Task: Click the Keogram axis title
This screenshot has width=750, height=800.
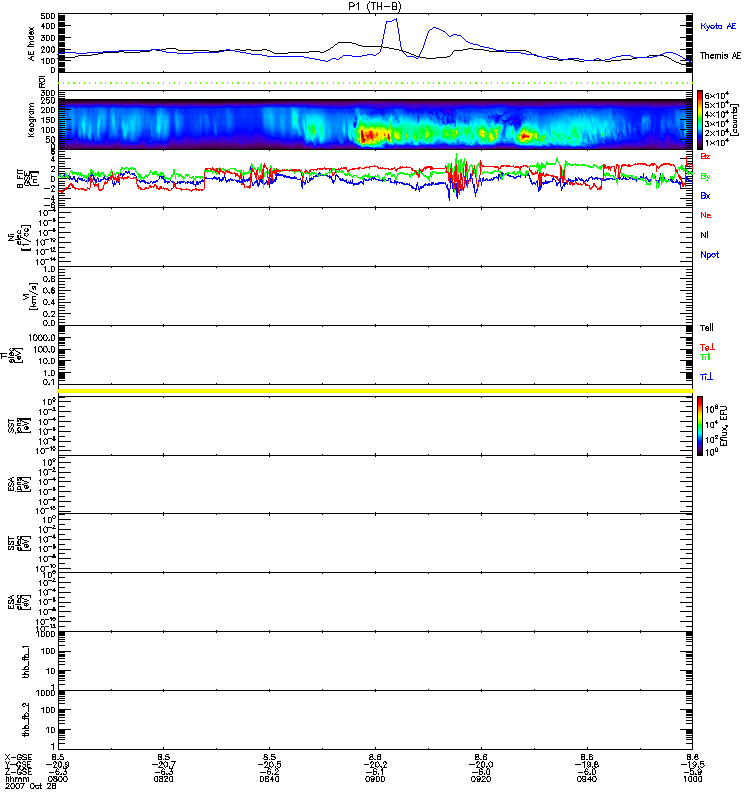Action: click(x=31, y=119)
